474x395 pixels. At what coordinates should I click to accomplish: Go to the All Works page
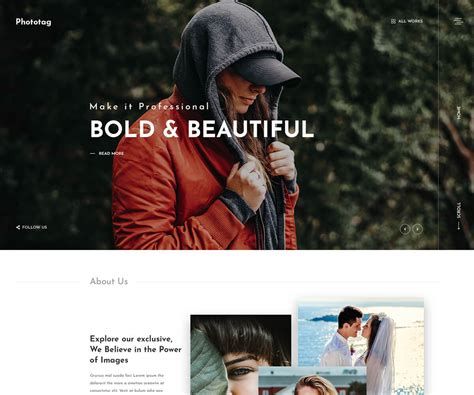click(410, 21)
